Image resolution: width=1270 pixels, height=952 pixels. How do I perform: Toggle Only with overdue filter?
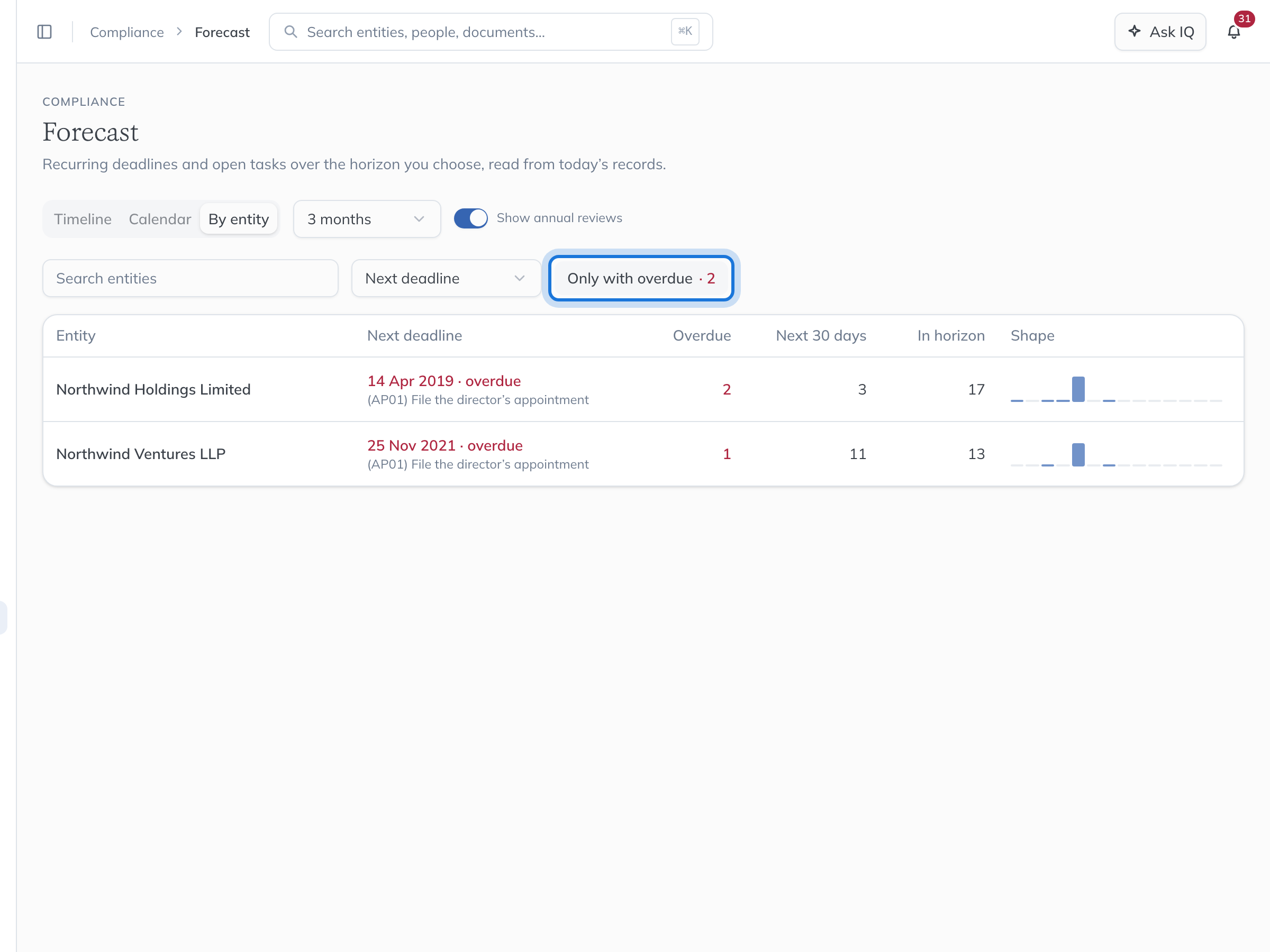(641, 278)
